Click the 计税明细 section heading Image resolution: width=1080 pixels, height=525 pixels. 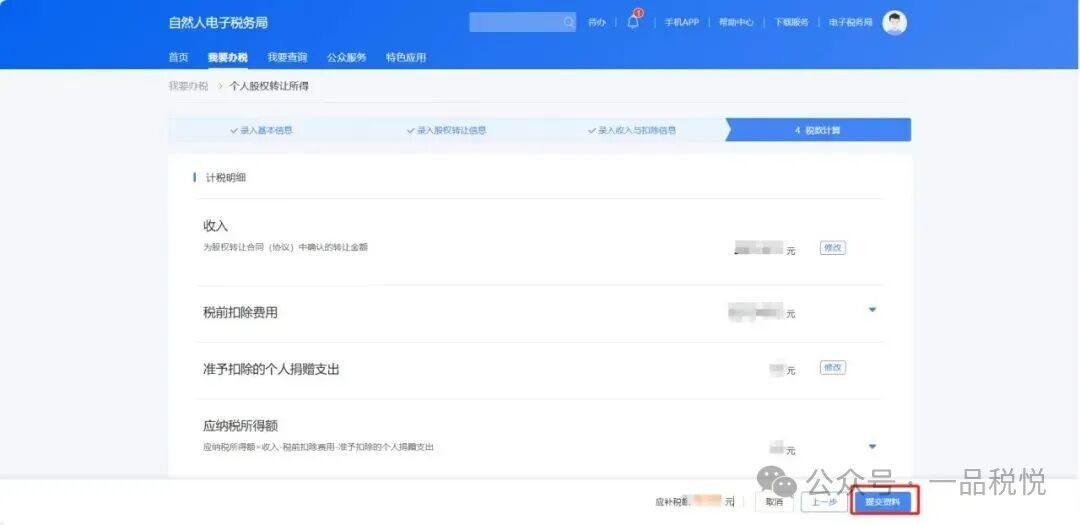226,178
